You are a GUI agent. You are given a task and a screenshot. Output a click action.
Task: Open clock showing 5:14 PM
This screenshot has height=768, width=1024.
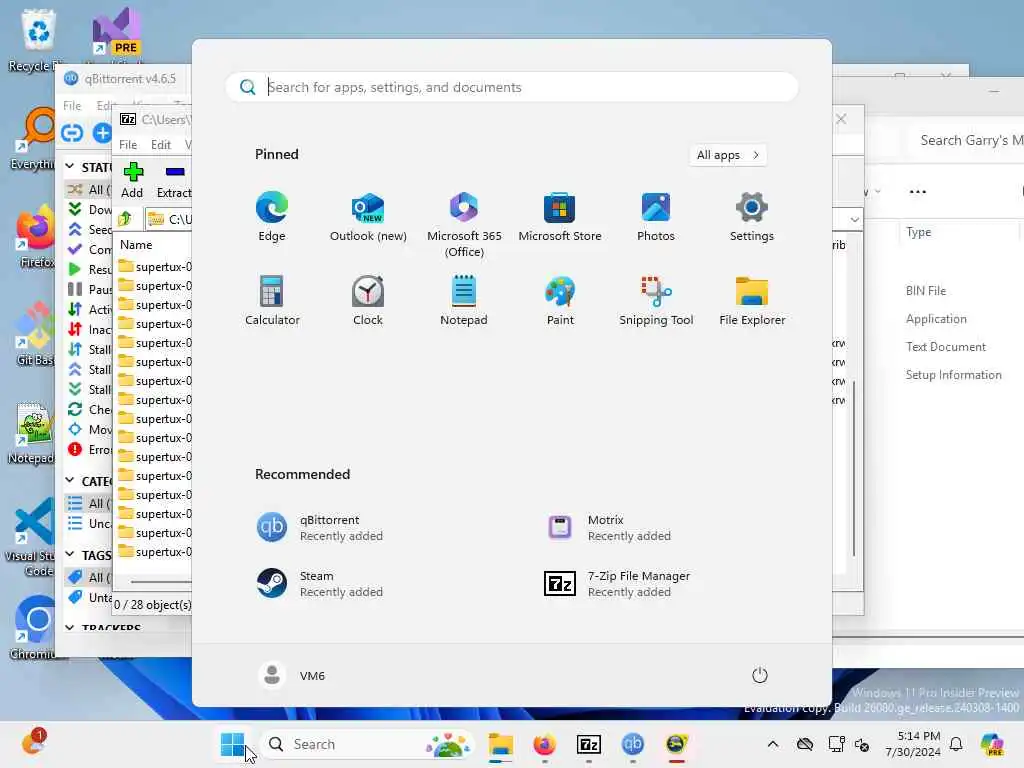tap(913, 744)
